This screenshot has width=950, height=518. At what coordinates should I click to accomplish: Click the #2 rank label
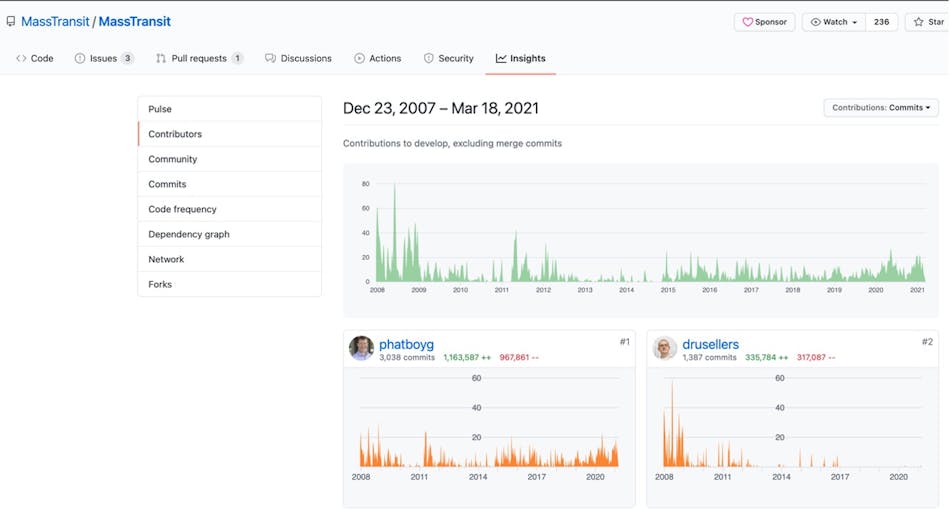927,342
